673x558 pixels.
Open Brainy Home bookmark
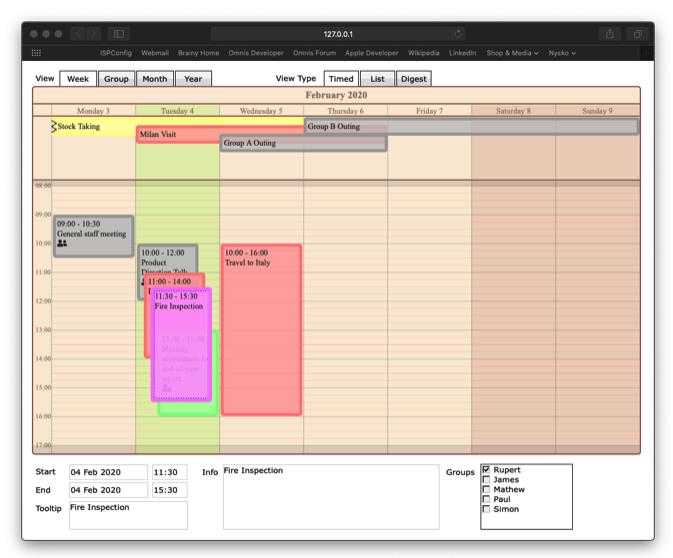click(x=198, y=53)
